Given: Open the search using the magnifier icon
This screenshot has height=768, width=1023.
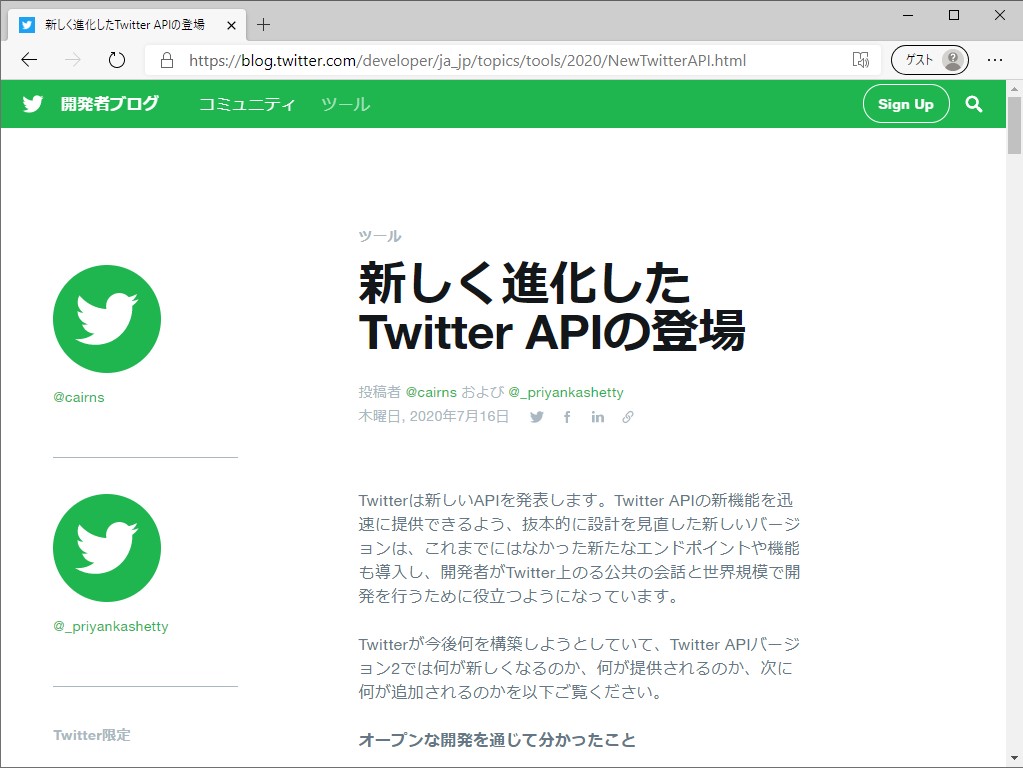Looking at the screenshot, I should 974,103.
